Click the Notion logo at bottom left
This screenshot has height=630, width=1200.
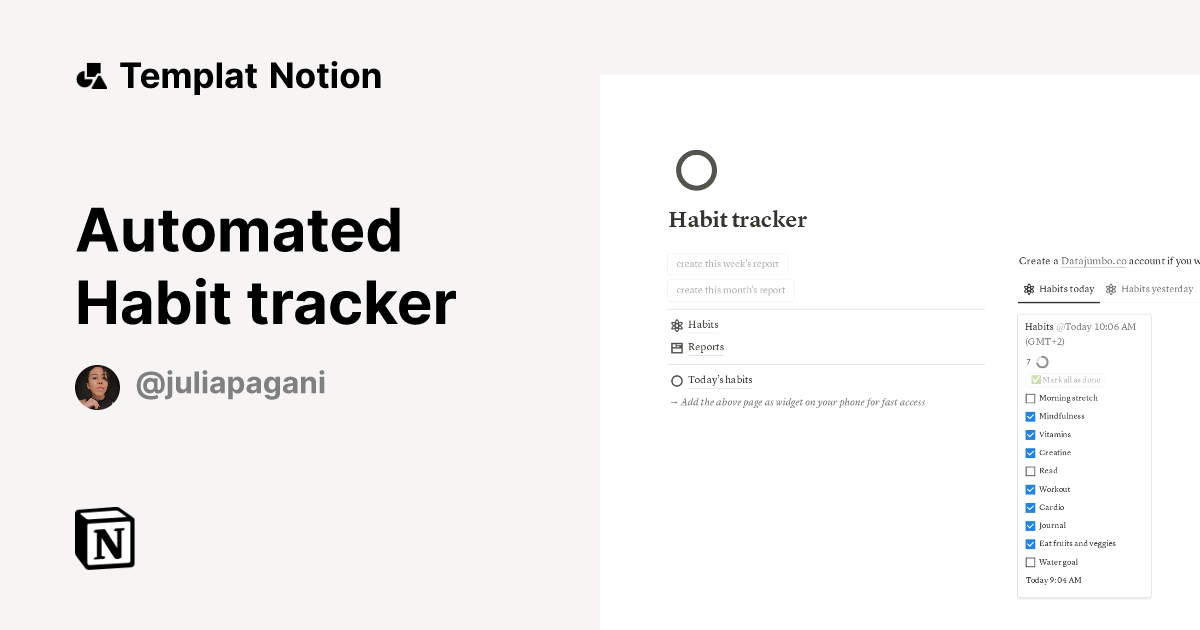103,538
